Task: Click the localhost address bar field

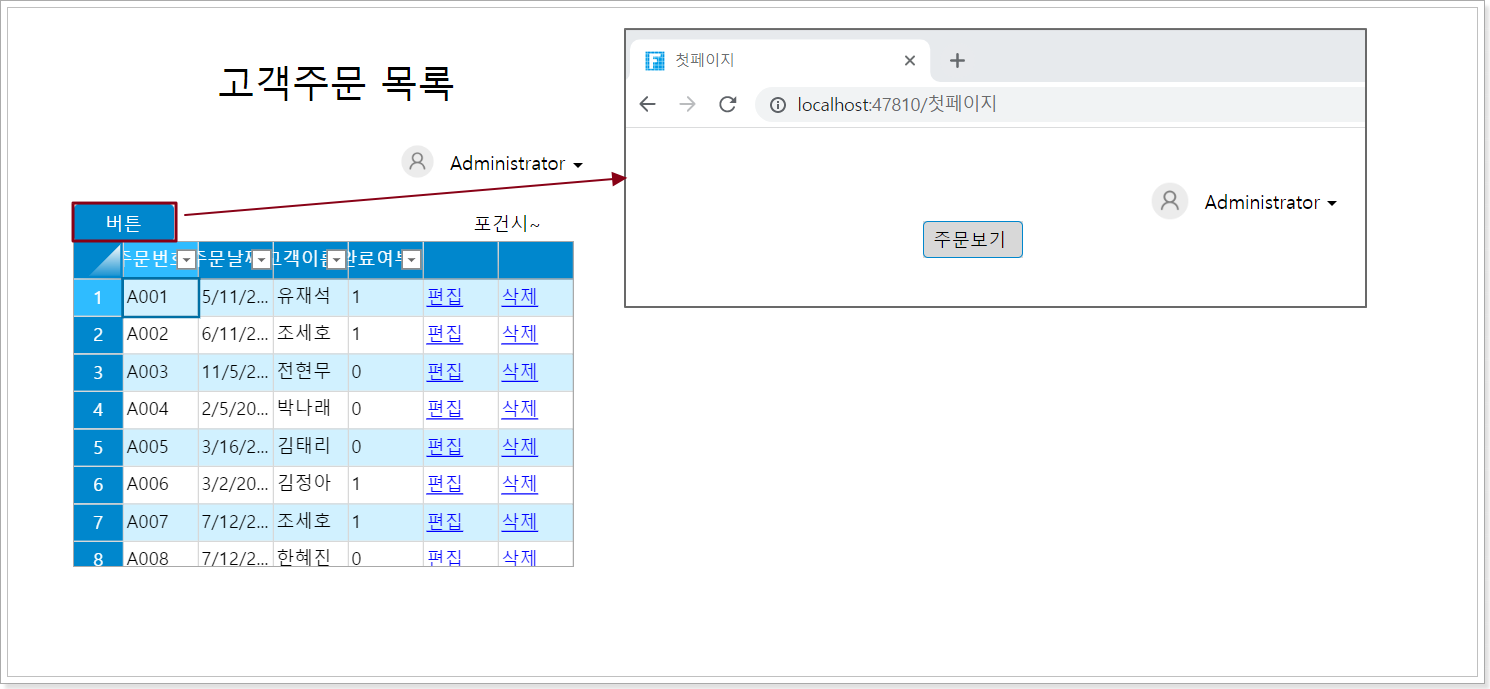Action: coord(1060,104)
